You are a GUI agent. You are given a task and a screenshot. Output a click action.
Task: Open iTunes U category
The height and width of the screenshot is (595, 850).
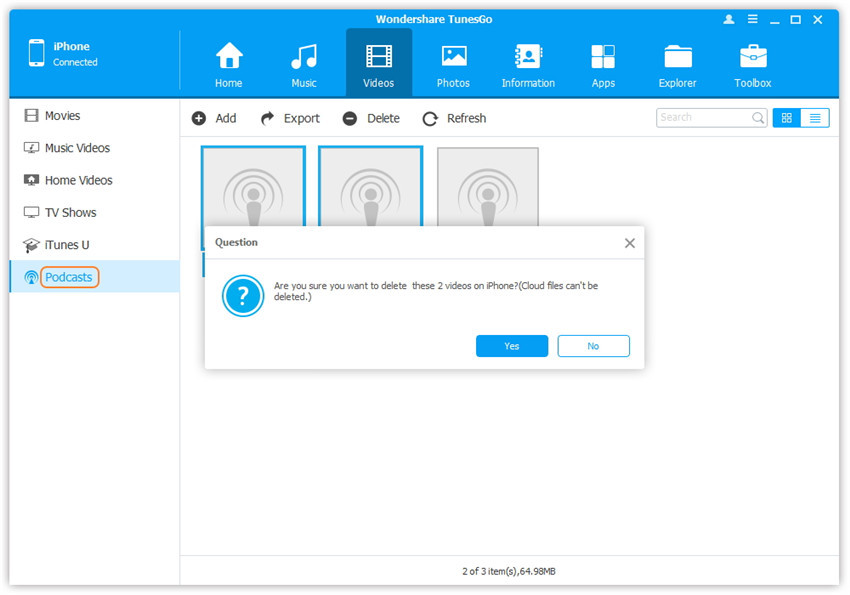pyautogui.click(x=67, y=245)
